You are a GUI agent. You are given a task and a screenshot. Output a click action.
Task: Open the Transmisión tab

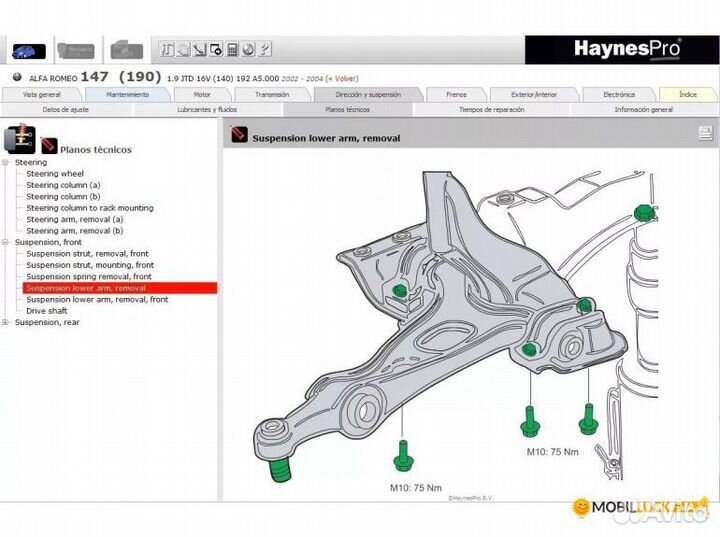point(272,95)
